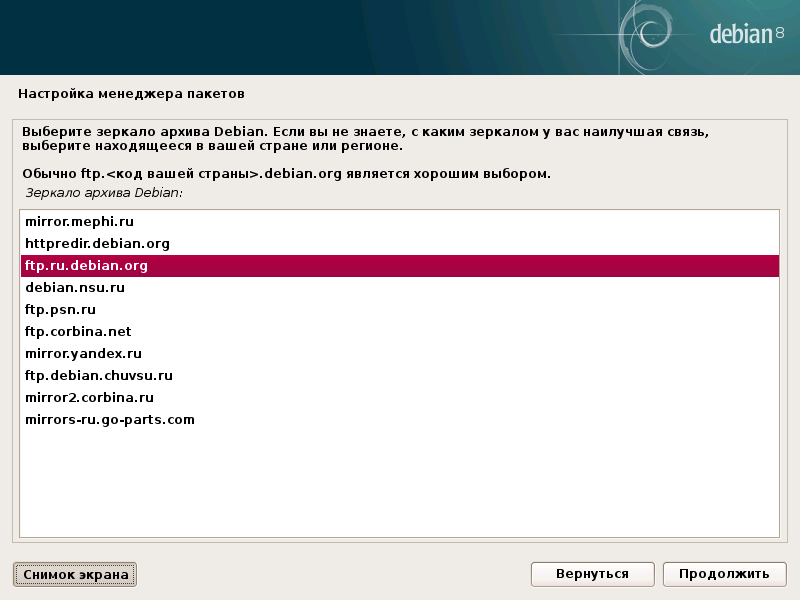
Task: Select mirrors-ru.go-parts.com as the mirror
Action: click(109, 419)
